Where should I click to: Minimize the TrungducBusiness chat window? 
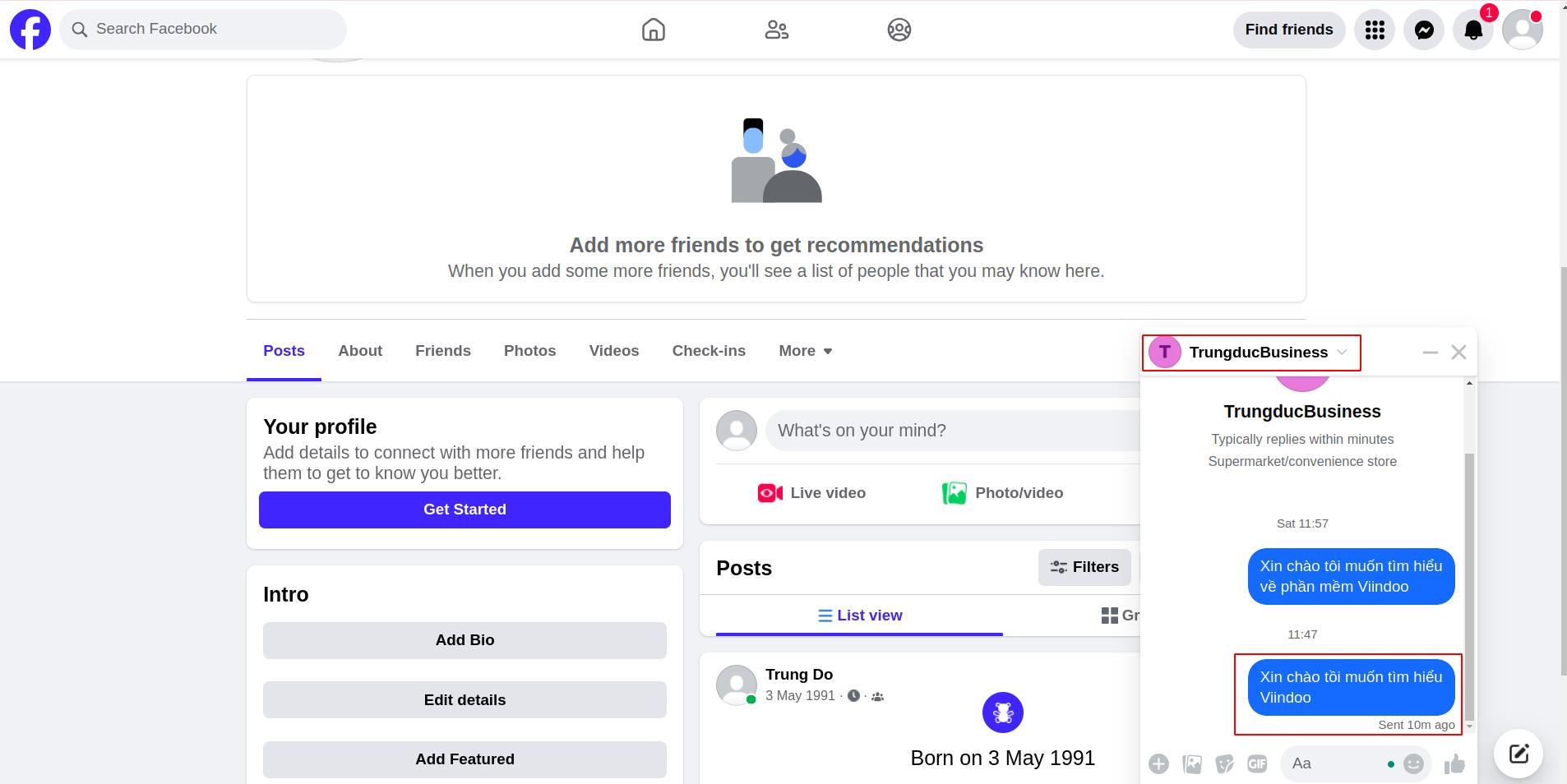click(x=1431, y=353)
